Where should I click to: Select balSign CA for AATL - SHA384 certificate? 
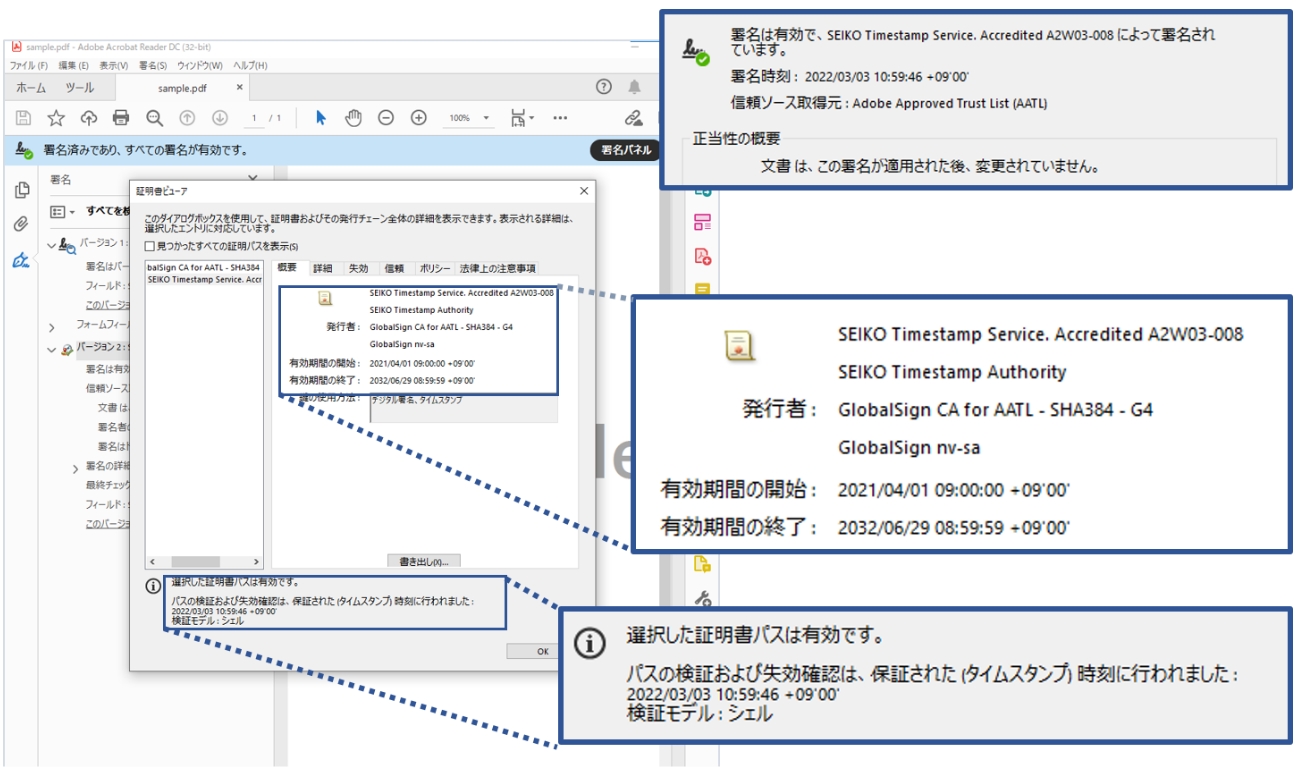[x=204, y=268]
